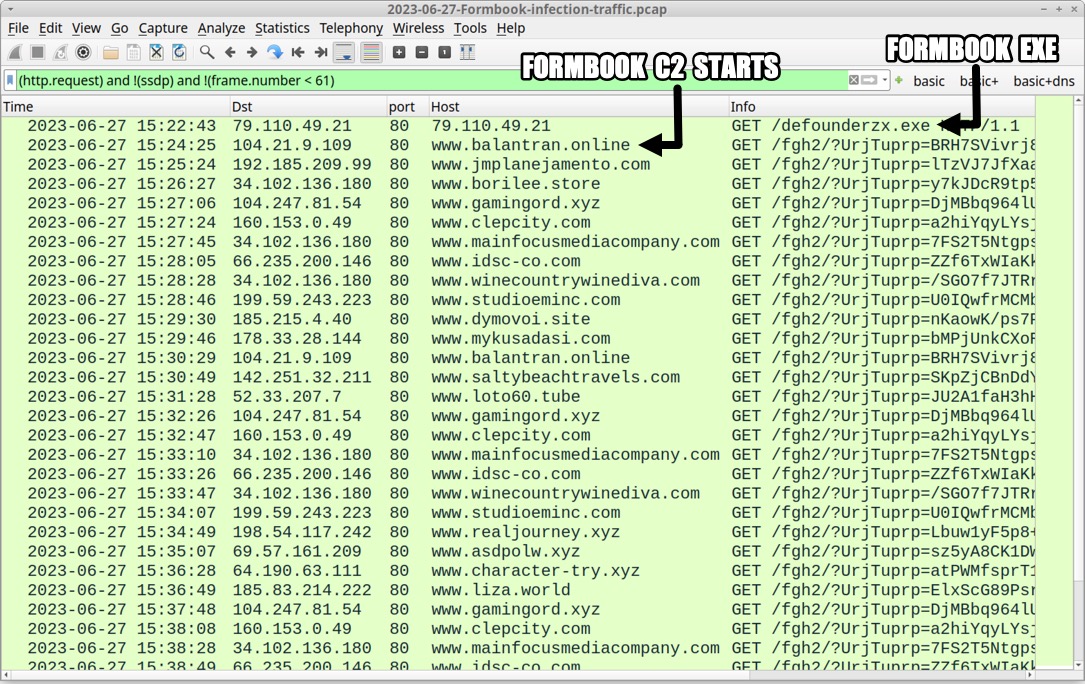Click the resize columns icon
Screen dimensions: 1085x684
pos(468,52)
